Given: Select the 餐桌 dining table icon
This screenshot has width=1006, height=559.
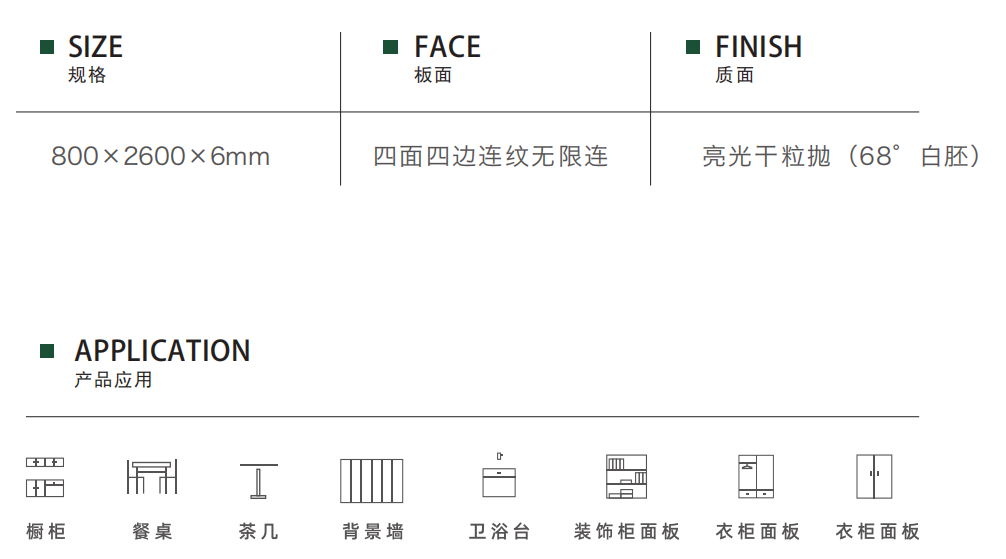Looking at the screenshot, I should (x=152, y=477).
